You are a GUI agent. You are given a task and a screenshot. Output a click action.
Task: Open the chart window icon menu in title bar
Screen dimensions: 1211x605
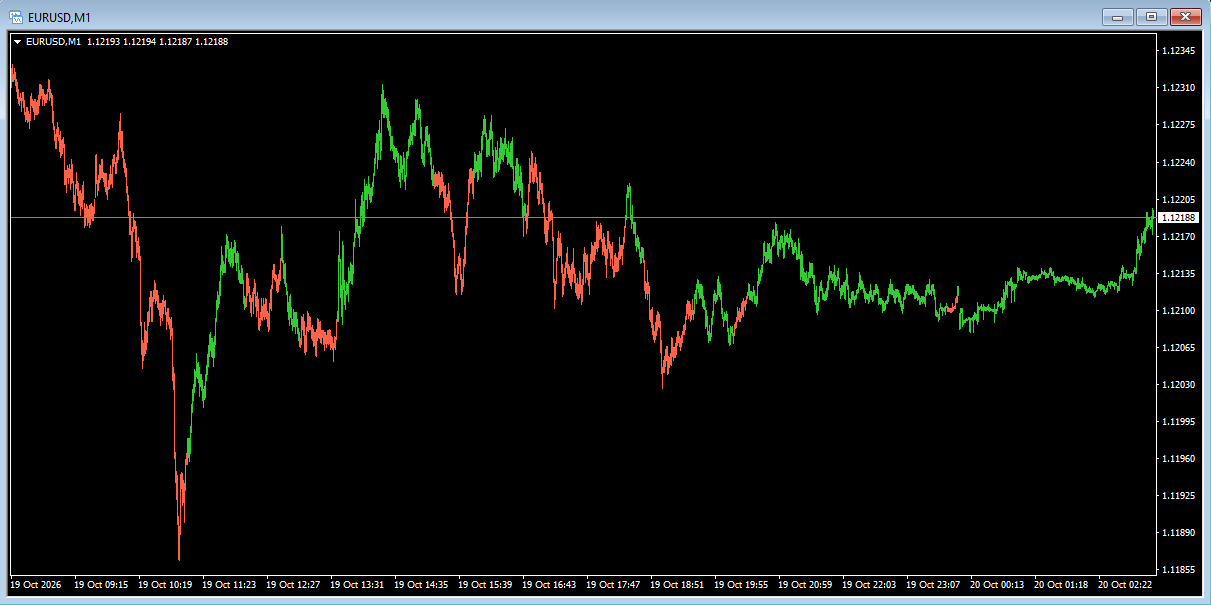[17, 16]
